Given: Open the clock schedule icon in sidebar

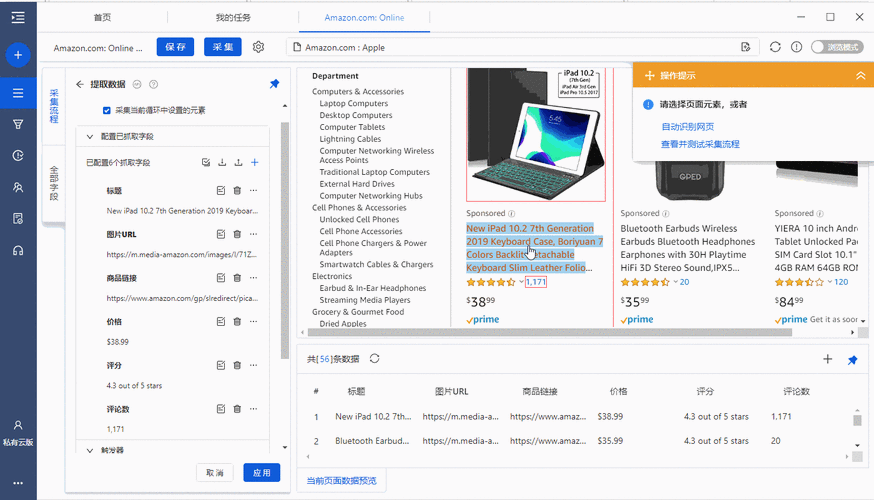Looking at the screenshot, I should click(18, 156).
